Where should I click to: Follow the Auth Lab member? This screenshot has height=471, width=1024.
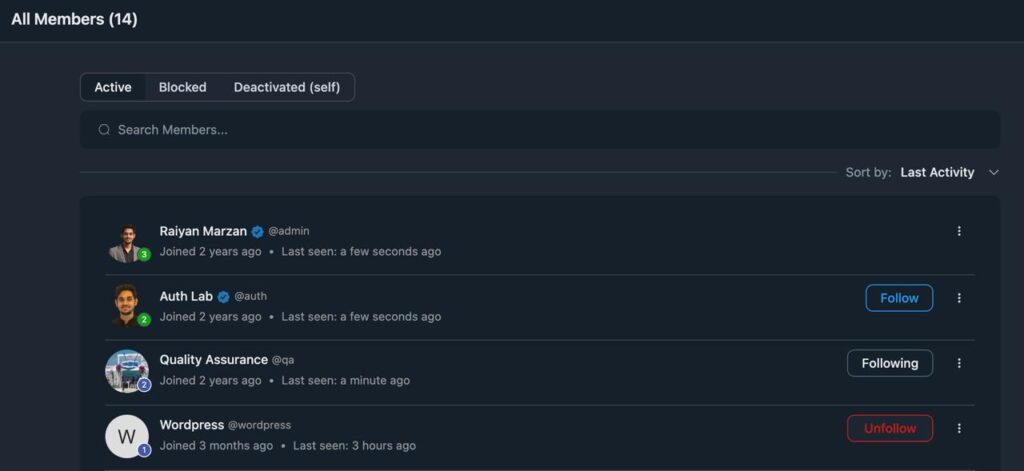(x=899, y=298)
